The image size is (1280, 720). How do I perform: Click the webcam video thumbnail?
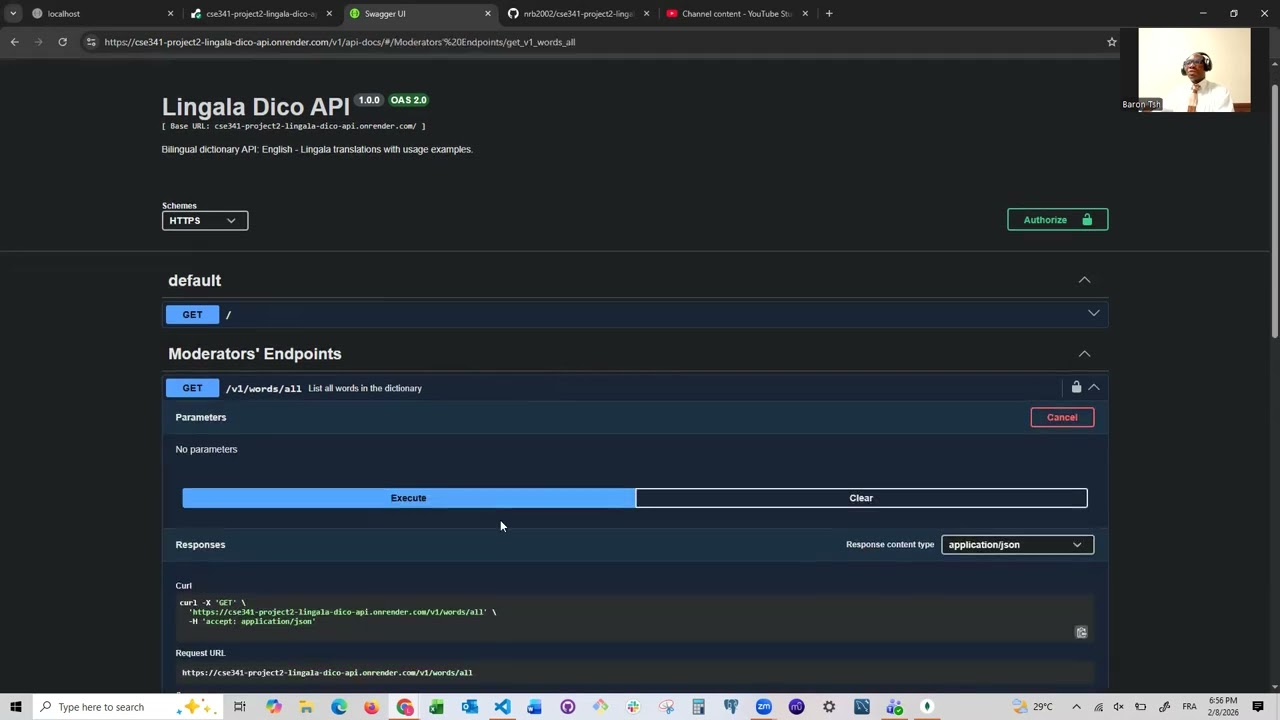point(1194,70)
